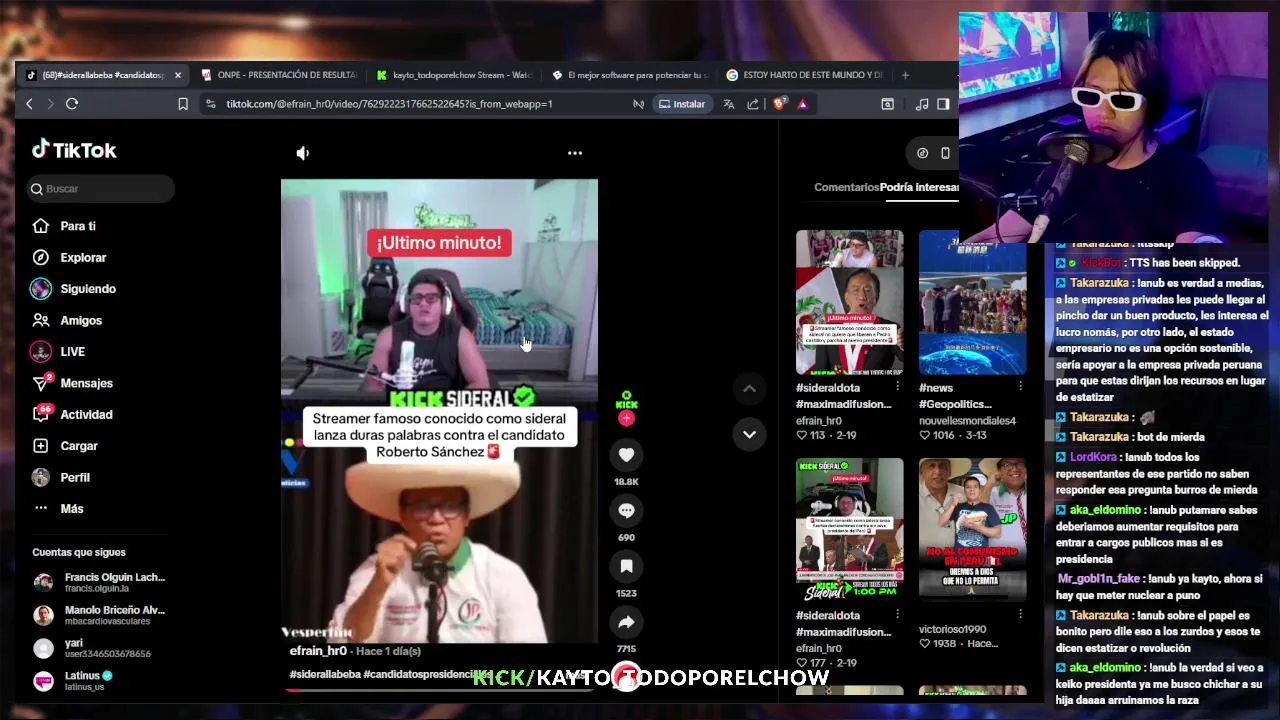Click efrain_hr0 author name under video
The image size is (1280, 720).
318,651
